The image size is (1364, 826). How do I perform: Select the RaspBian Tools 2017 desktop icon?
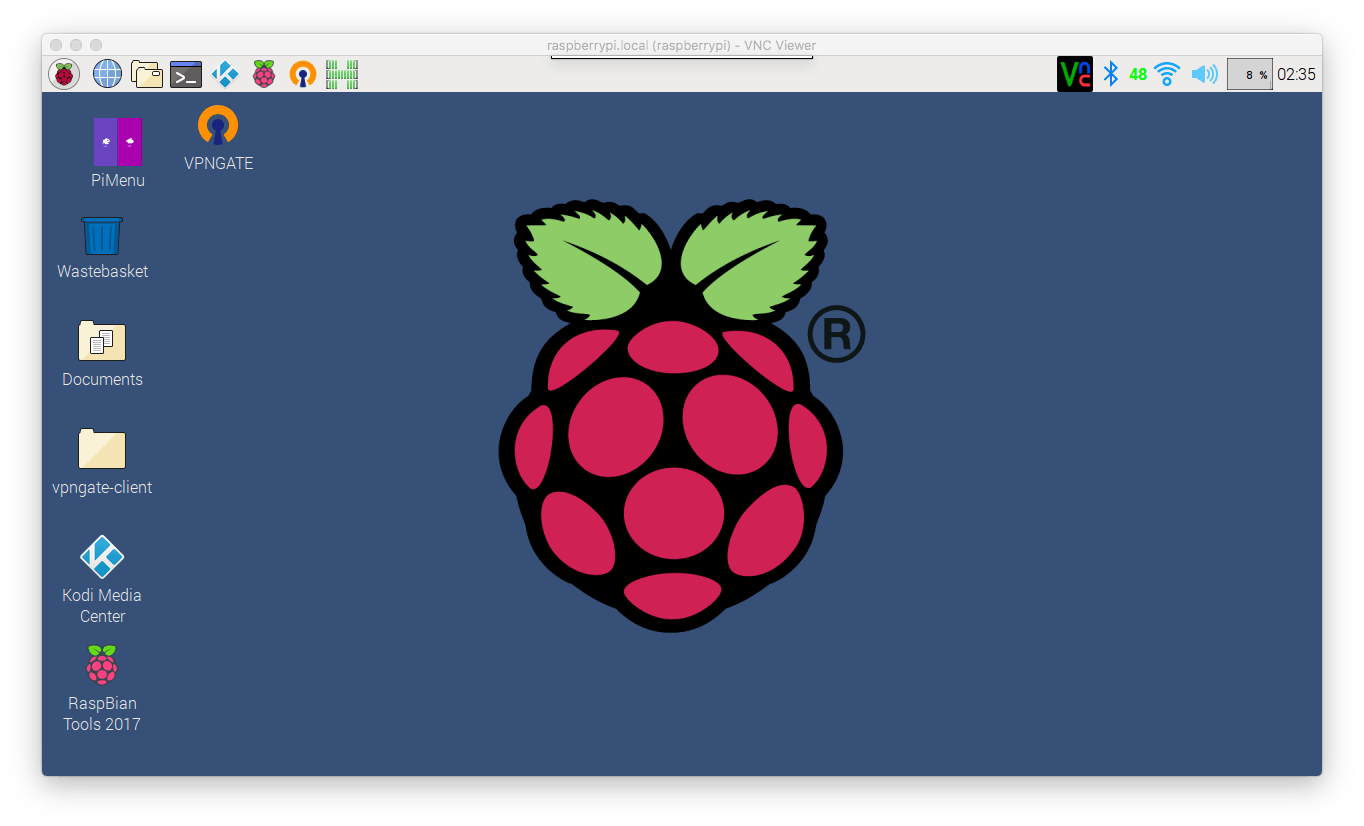point(102,688)
